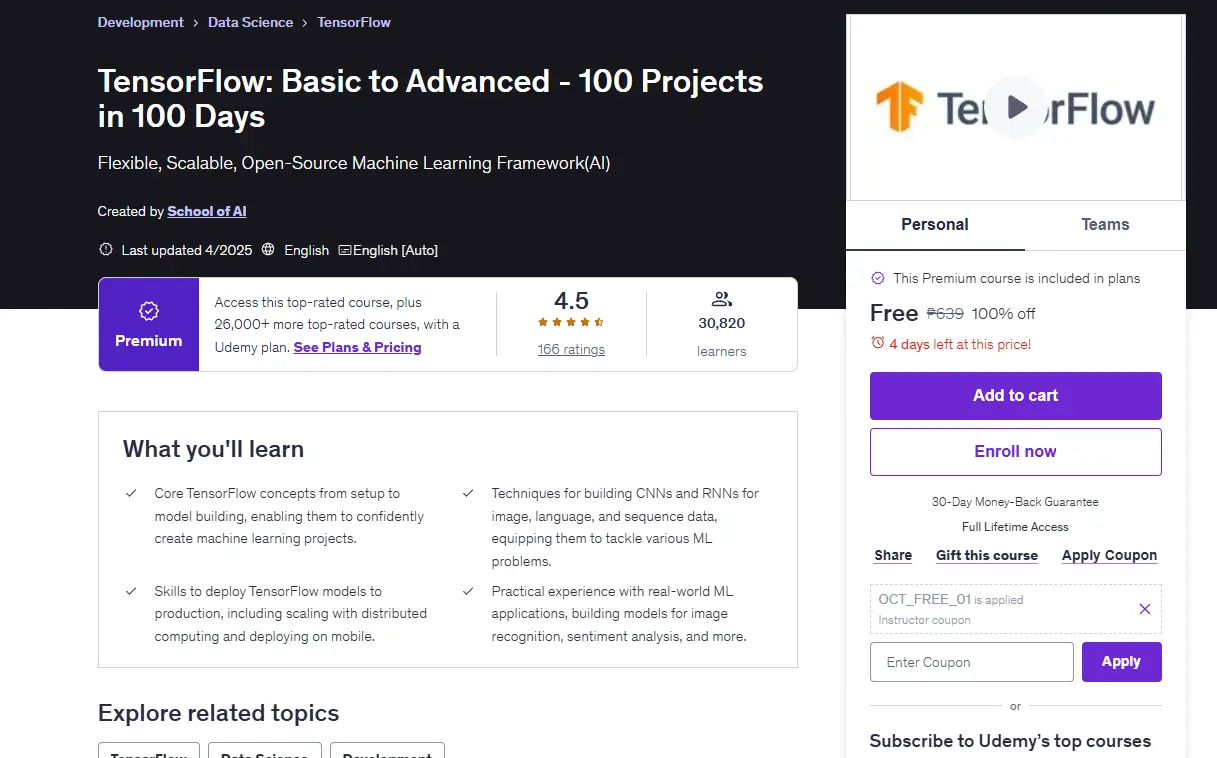Viewport: 1217px width, 758px height.
Task: Click the alarm clock icon beside days left
Action: (878, 343)
